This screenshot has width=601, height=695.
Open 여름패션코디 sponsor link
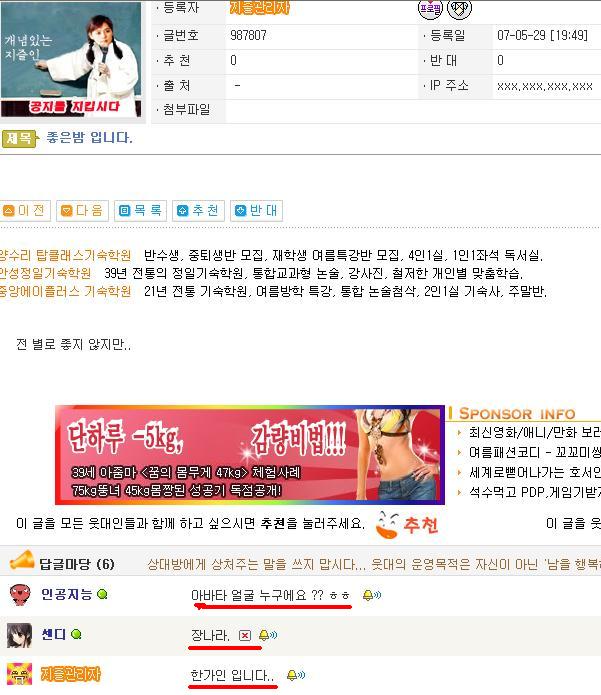pyautogui.click(x=535, y=453)
